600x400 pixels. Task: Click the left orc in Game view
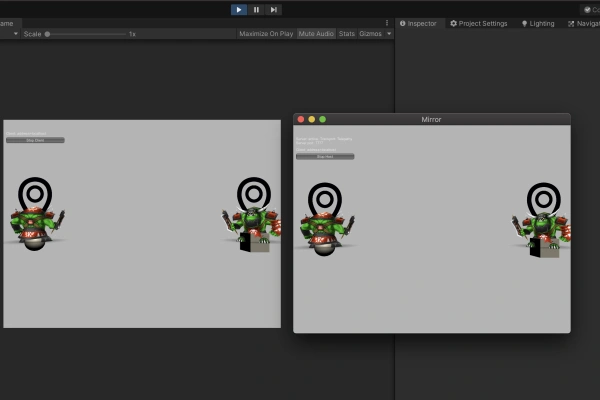click(36, 228)
